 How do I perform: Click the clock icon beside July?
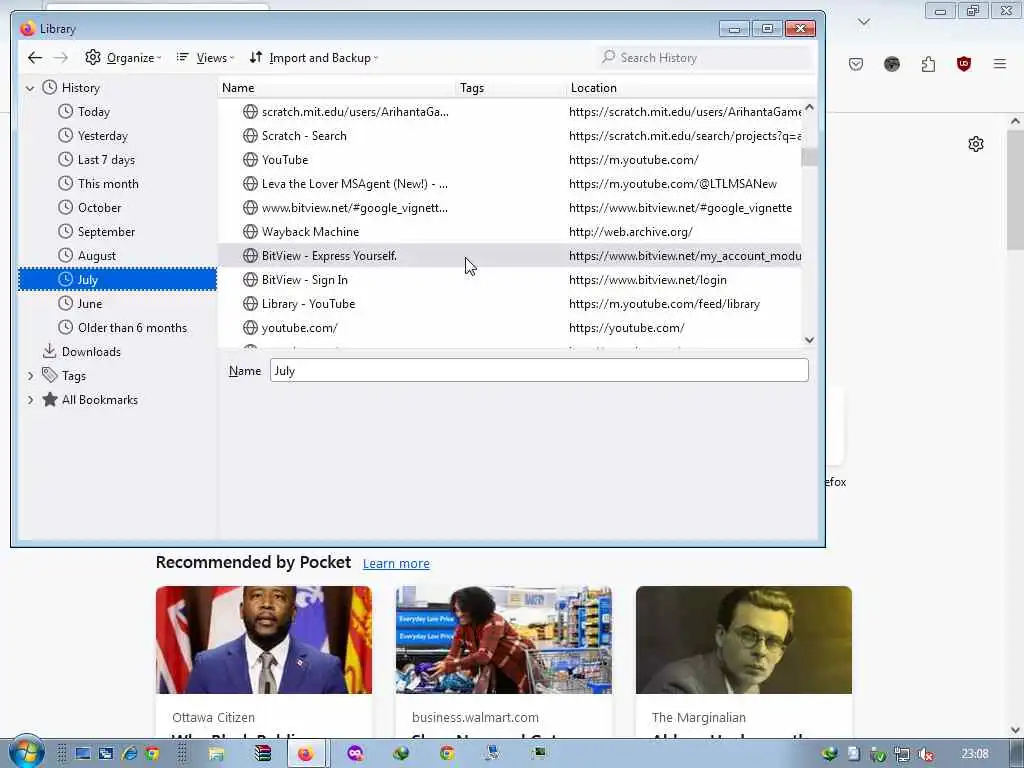tap(65, 280)
